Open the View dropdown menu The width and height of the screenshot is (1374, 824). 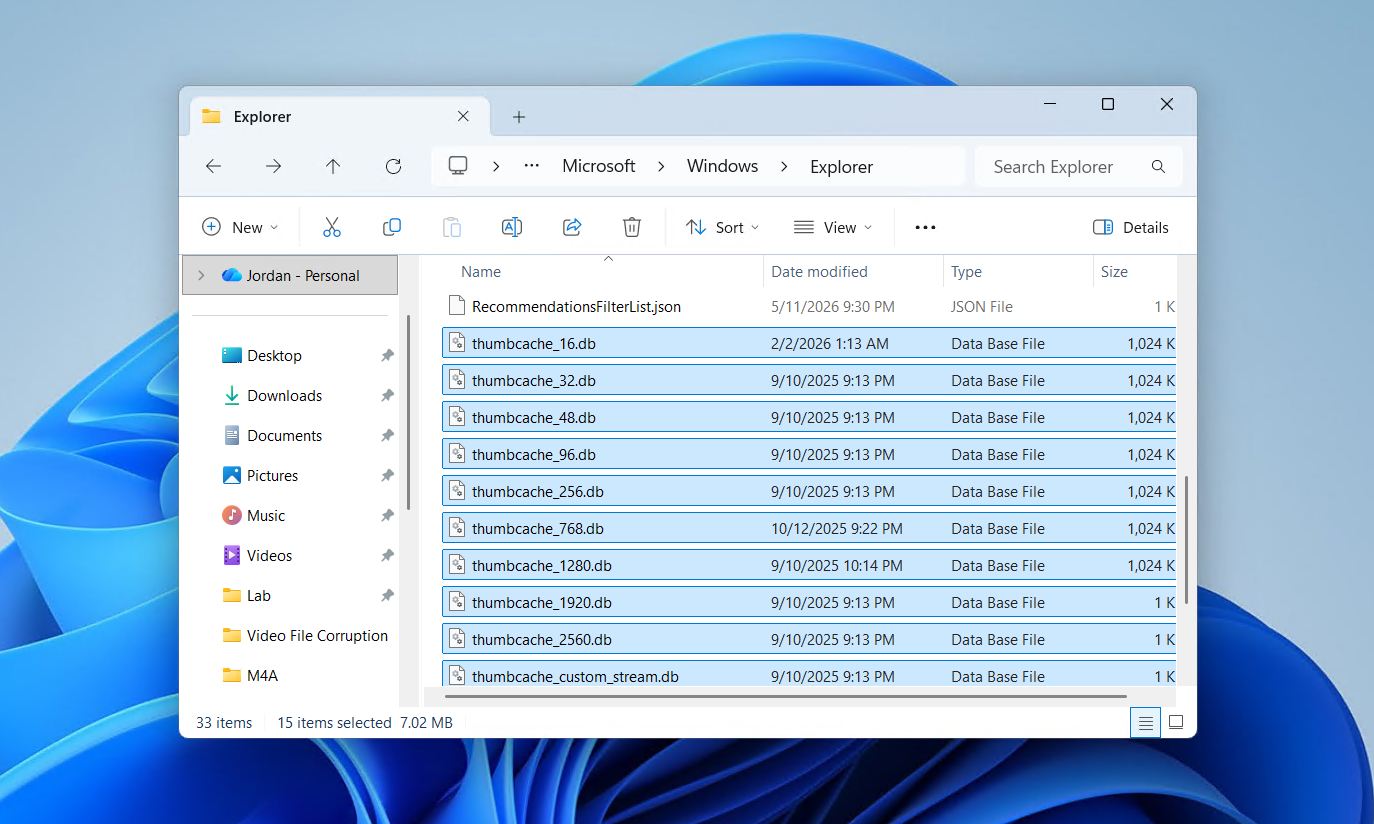click(x=832, y=227)
